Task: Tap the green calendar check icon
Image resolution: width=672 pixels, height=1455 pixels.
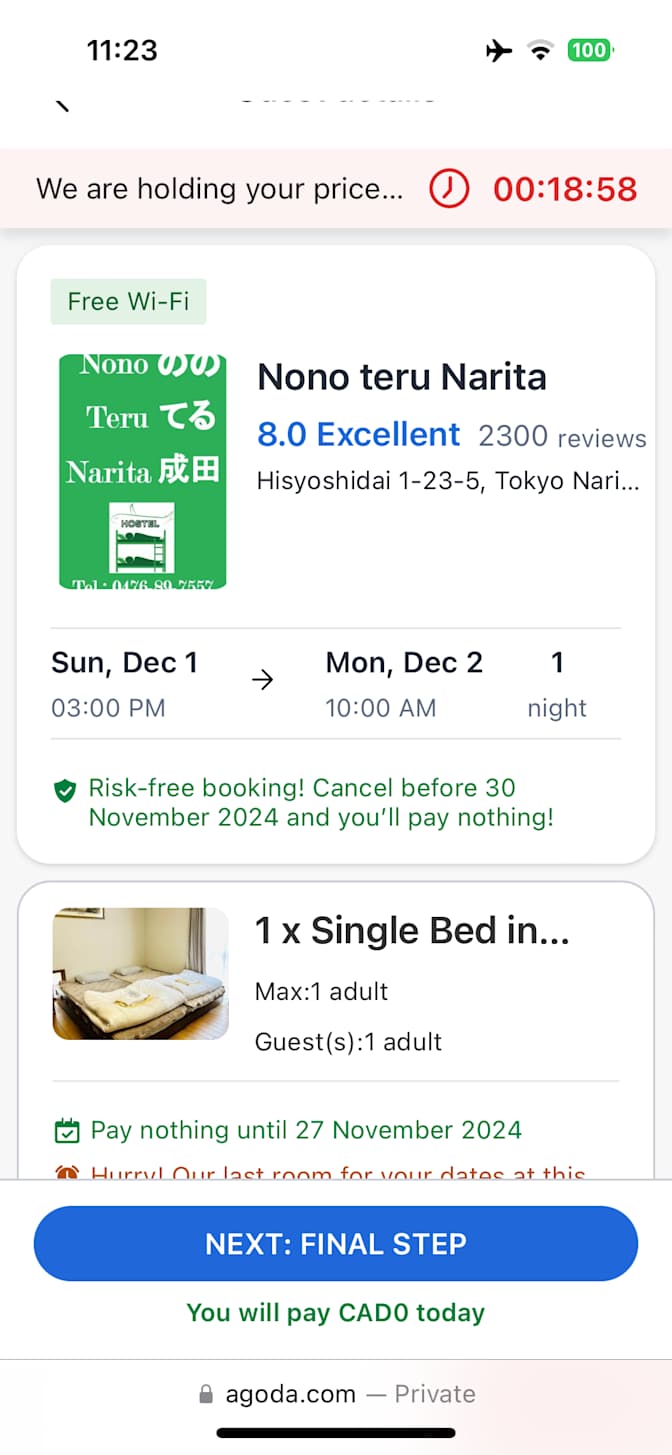Action: [66, 1131]
